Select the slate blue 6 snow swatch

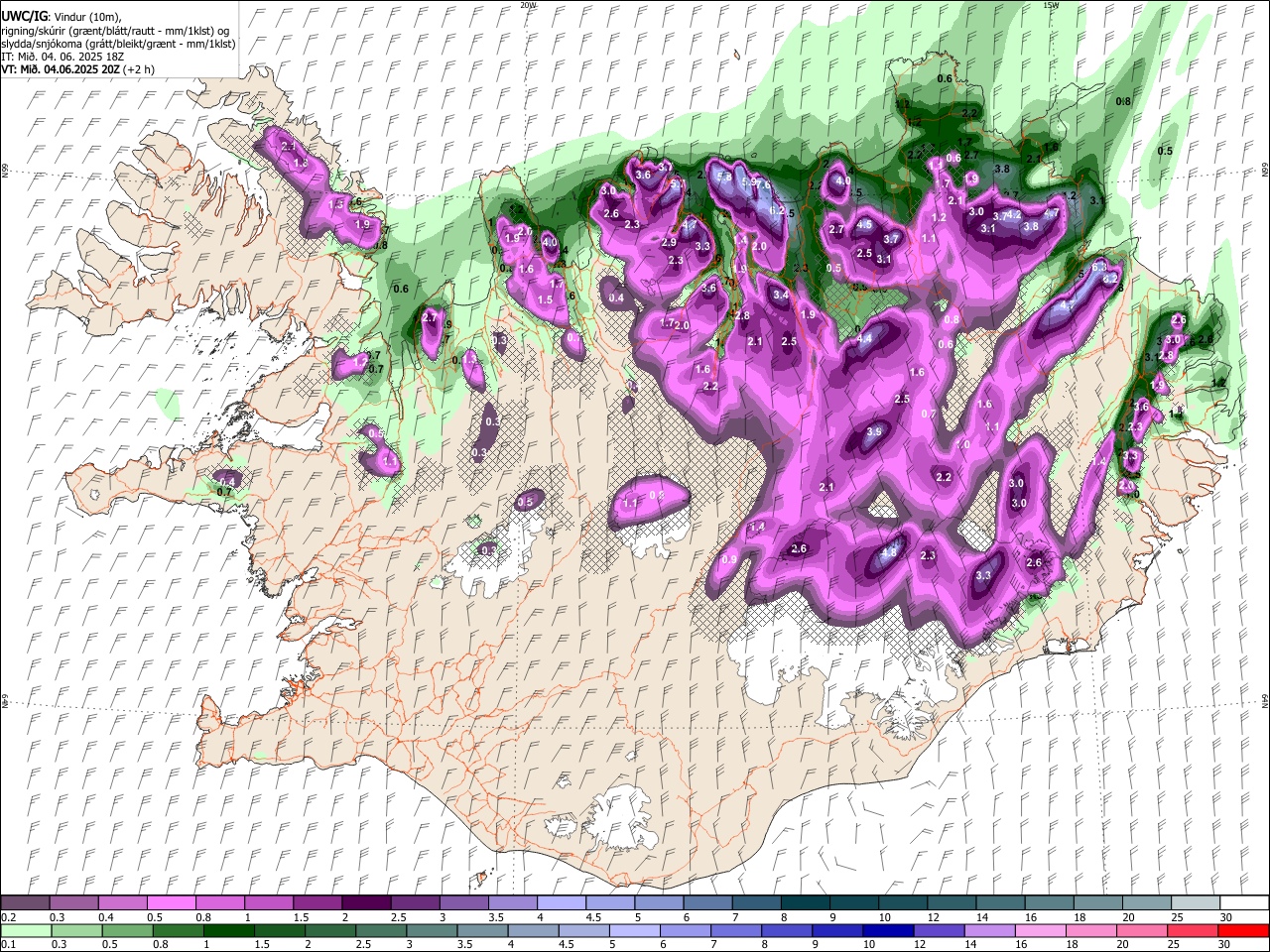(x=707, y=903)
